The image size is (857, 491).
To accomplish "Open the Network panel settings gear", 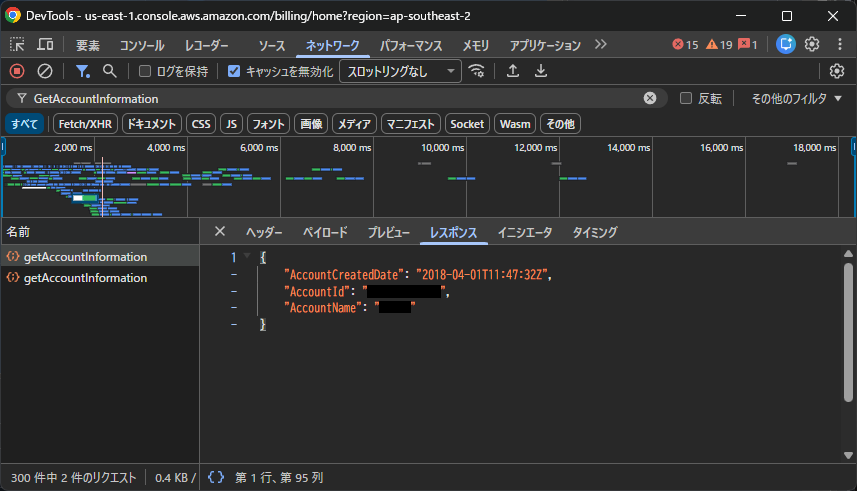I will click(837, 71).
